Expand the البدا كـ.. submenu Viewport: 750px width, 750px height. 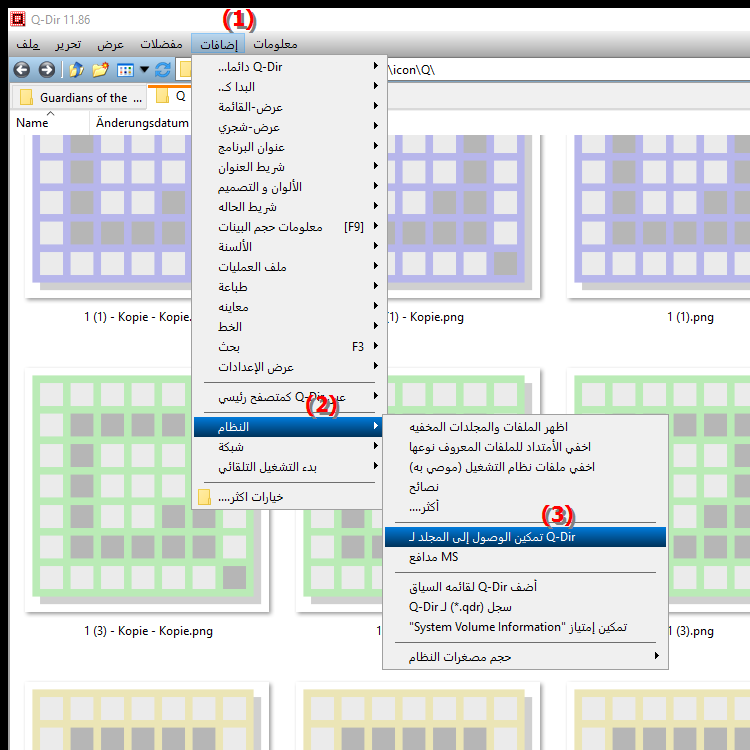point(289,87)
